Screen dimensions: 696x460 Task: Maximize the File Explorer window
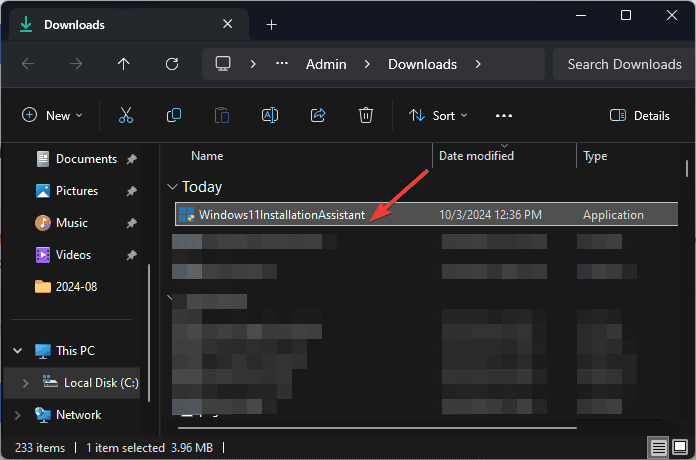point(626,16)
